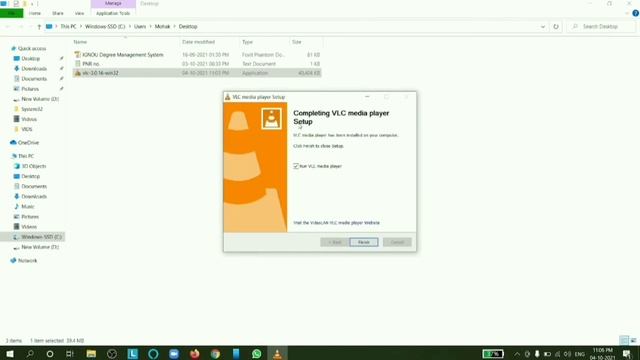This screenshot has width=640, height=360.
Task: Click Windows-SSD (C:) in address breadcrumb
Action: [105, 27]
